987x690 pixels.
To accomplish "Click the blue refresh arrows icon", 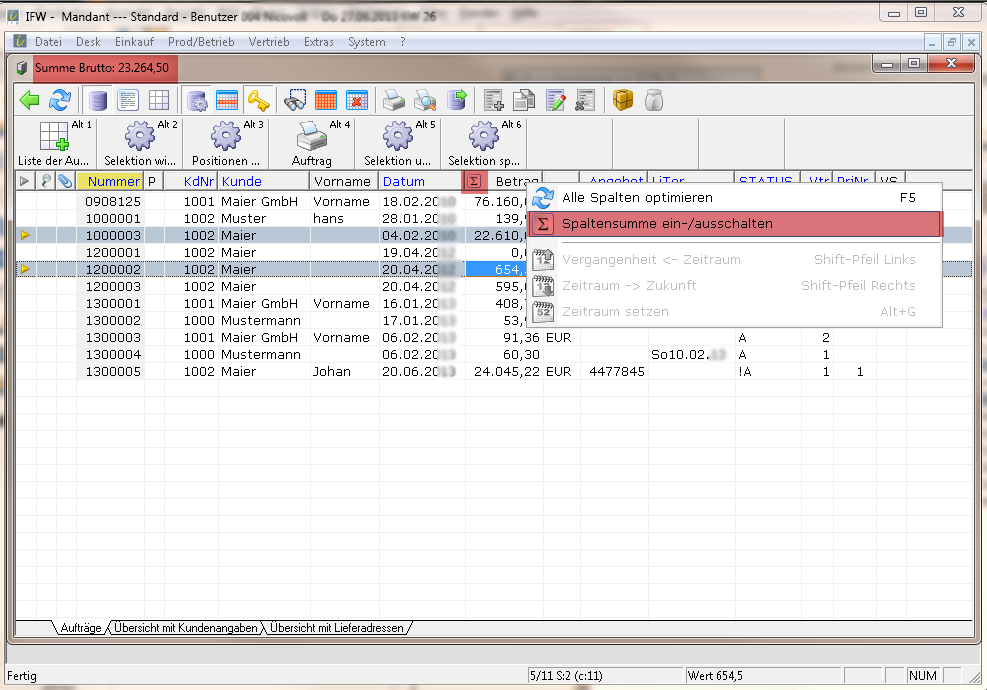I will tap(60, 100).
